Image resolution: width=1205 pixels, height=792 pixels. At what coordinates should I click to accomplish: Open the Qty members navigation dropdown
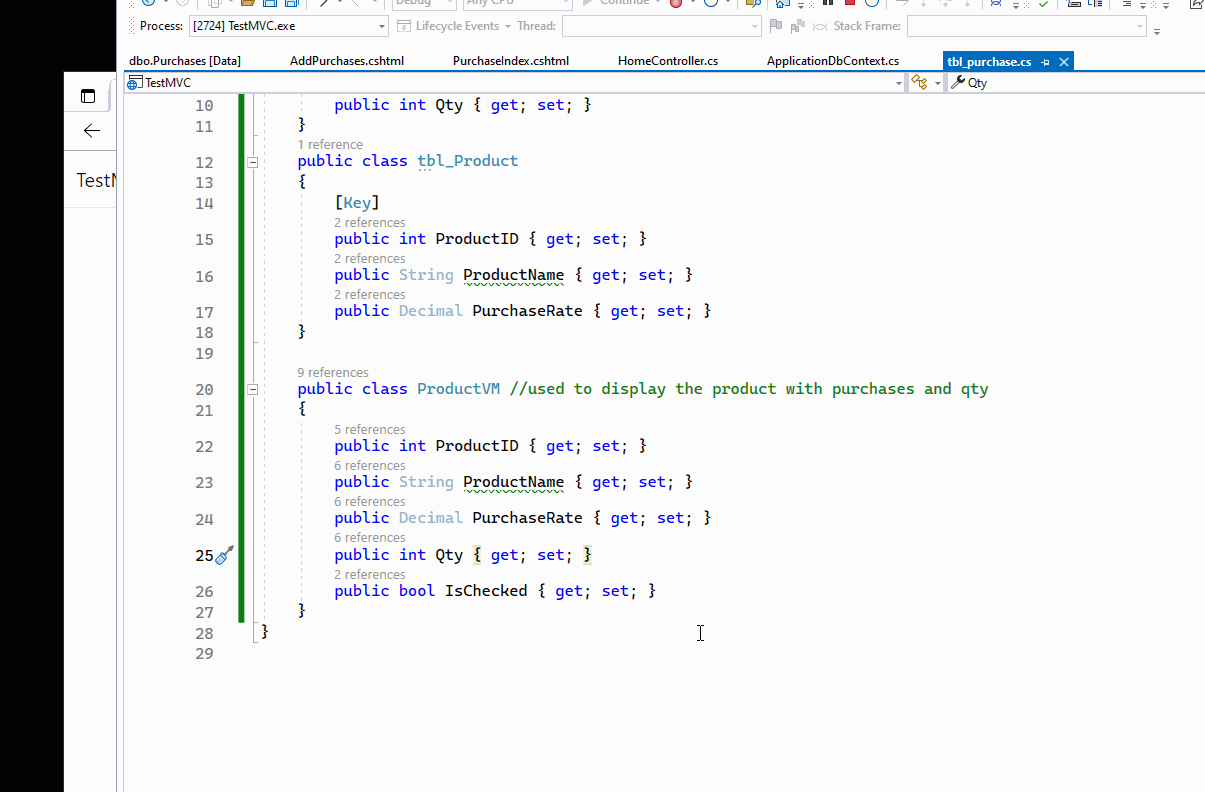(x=1075, y=83)
